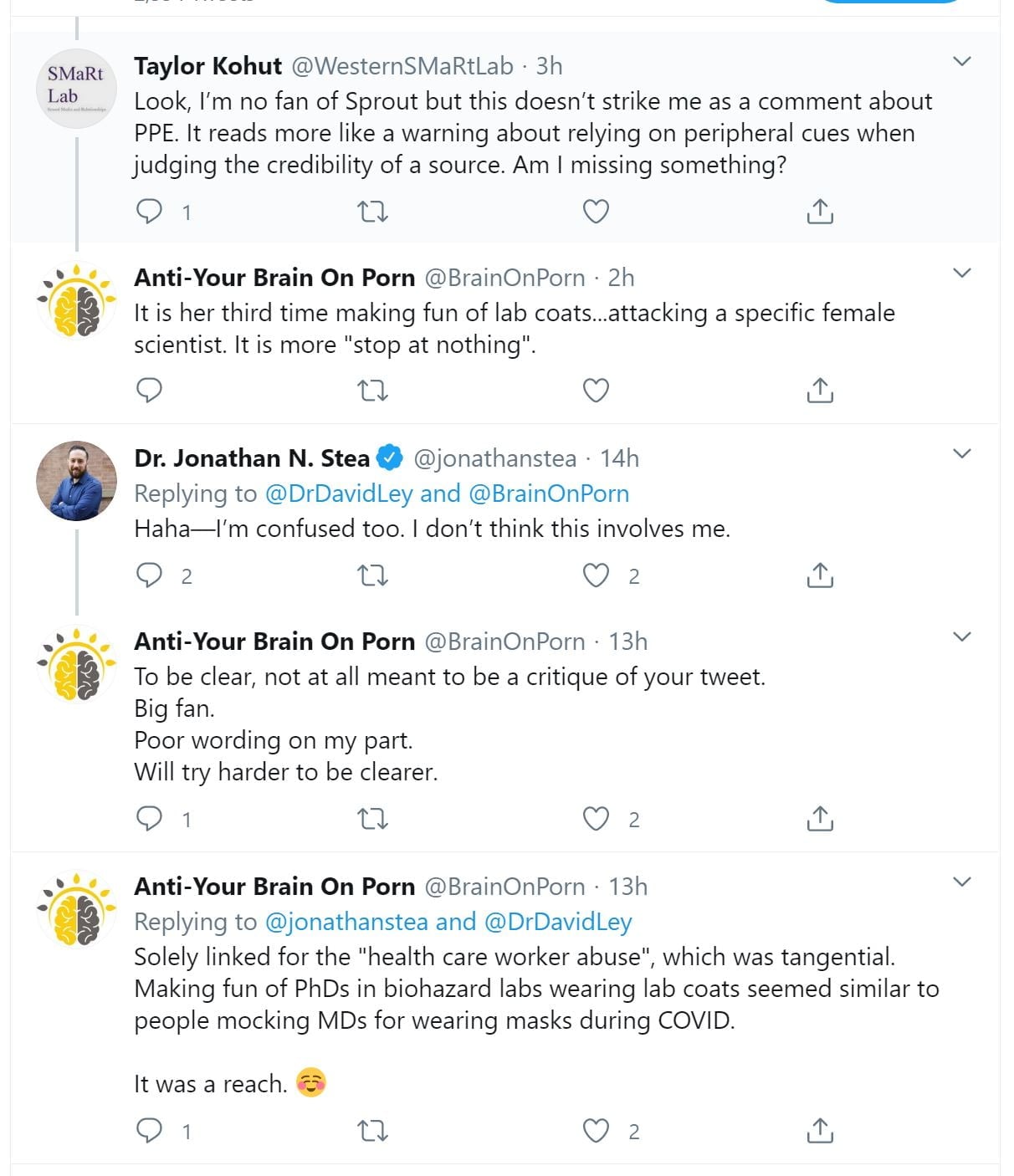
Task: Reply to Taylor Kohut's tweet
Action: click(149, 212)
